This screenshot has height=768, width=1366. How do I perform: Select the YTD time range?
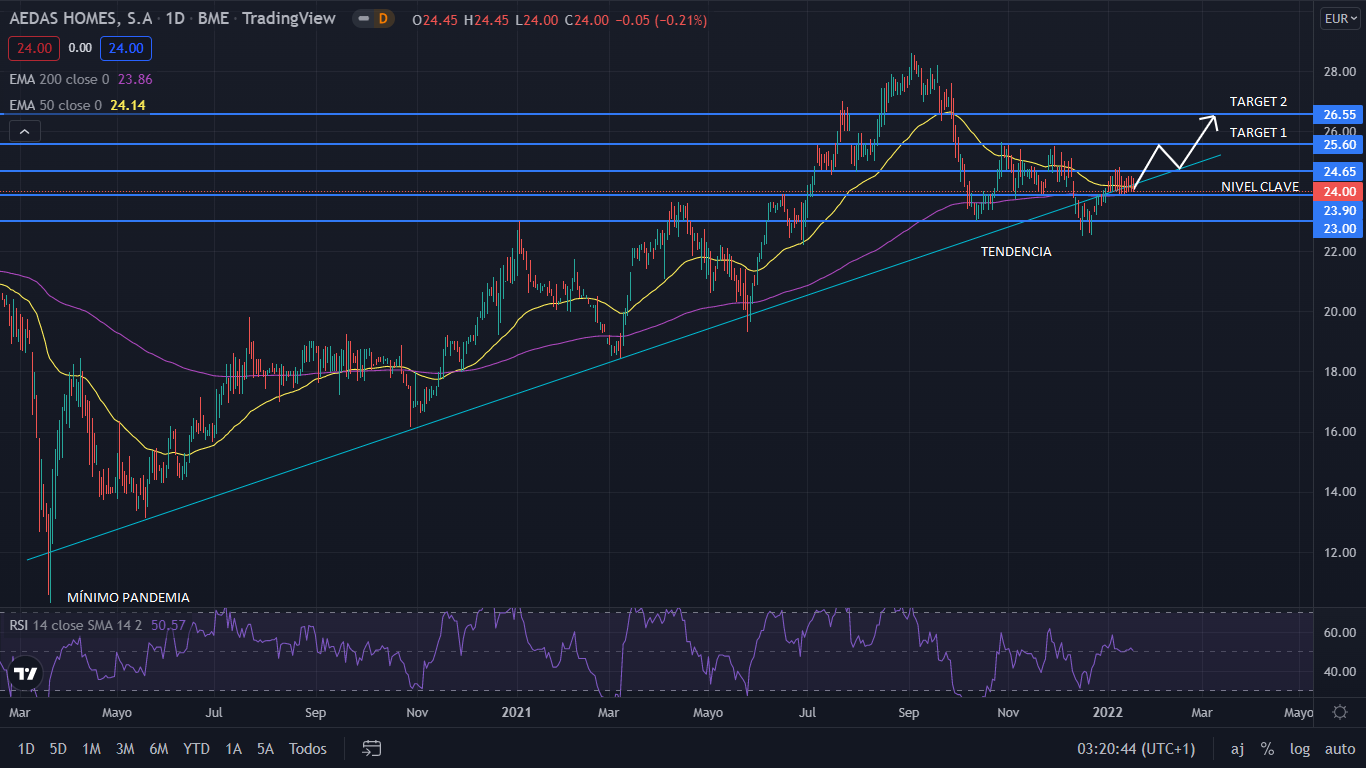click(197, 748)
